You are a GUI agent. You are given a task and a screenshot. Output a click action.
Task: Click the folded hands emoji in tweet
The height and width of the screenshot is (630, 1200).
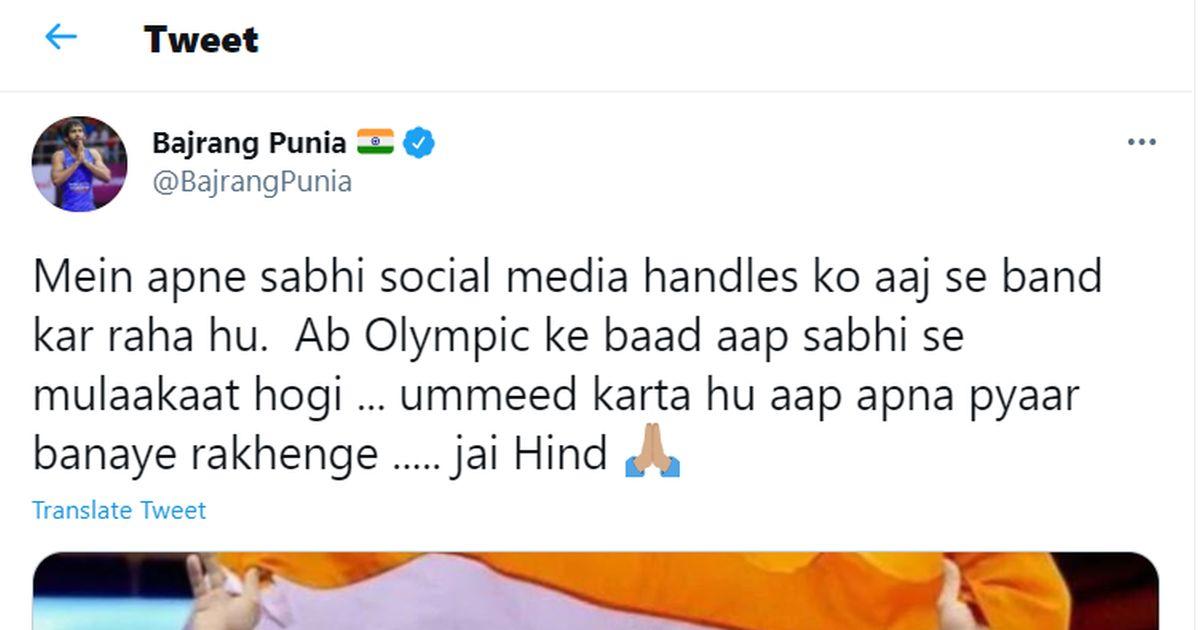pyautogui.click(x=652, y=456)
